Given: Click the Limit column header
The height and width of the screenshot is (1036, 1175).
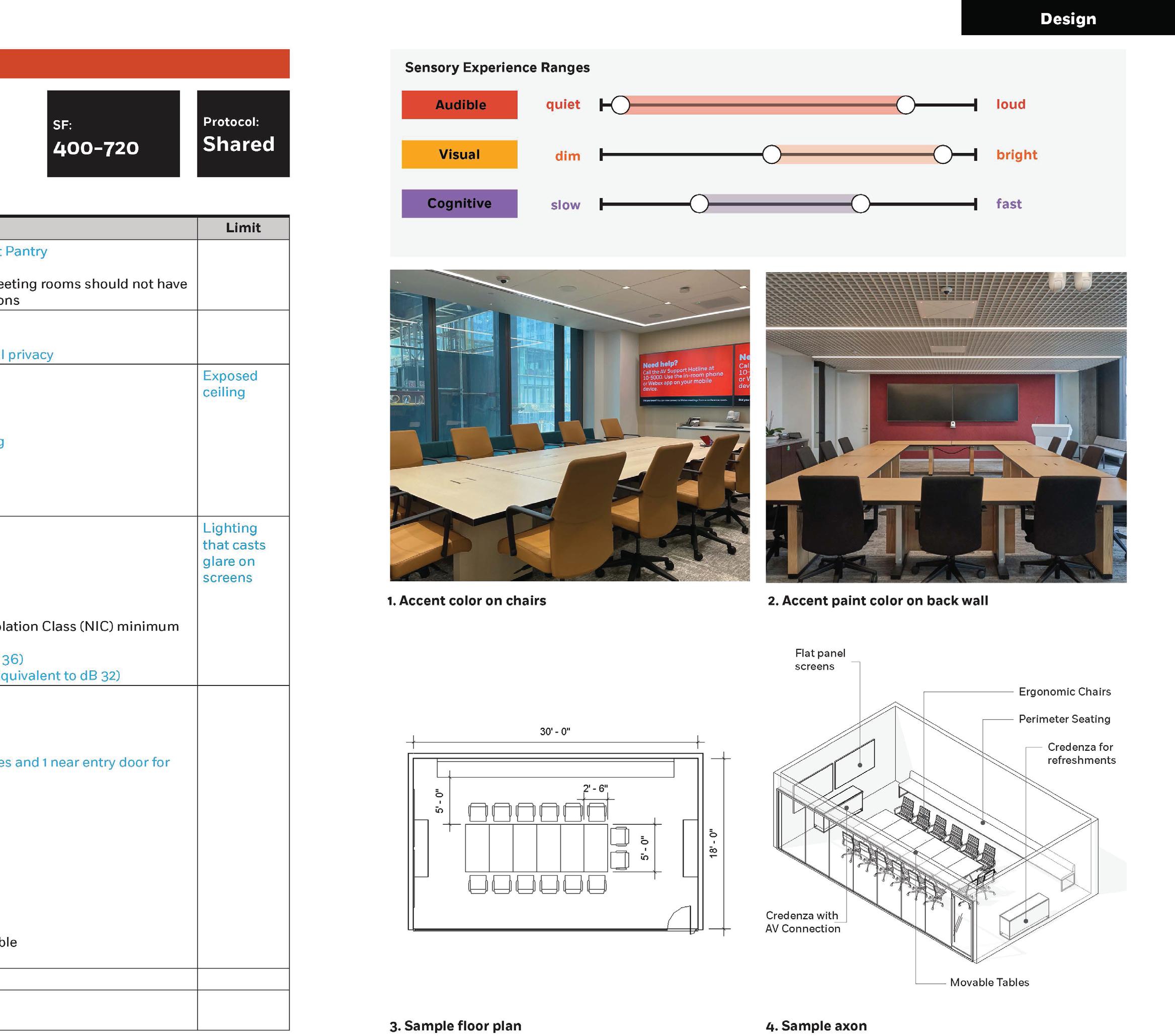Looking at the screenshot, I should [x=243, y=228].
